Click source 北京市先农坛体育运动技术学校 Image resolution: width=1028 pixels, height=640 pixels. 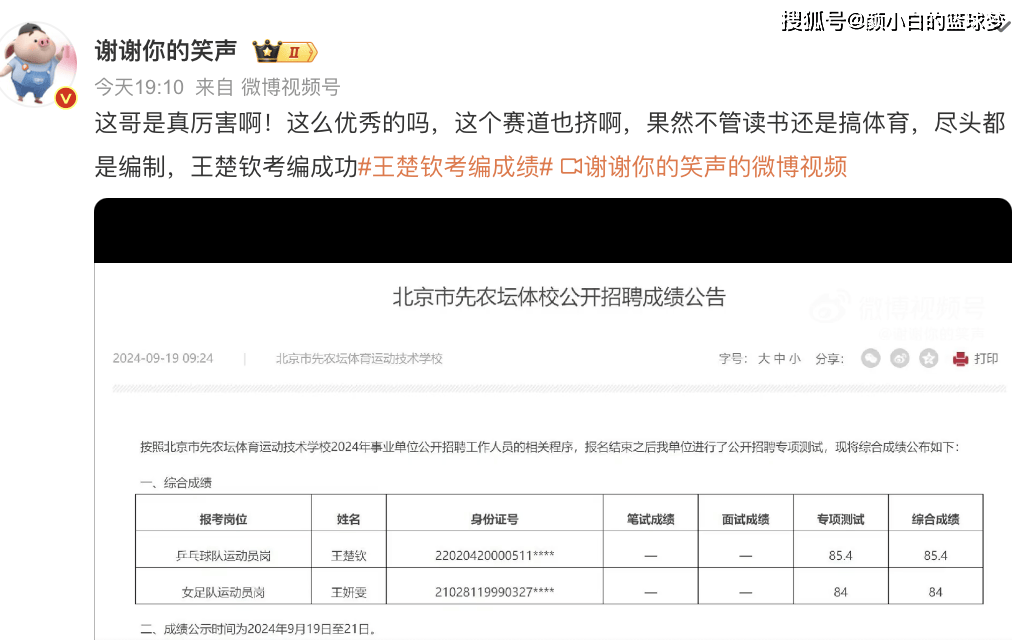coord(359,359)
